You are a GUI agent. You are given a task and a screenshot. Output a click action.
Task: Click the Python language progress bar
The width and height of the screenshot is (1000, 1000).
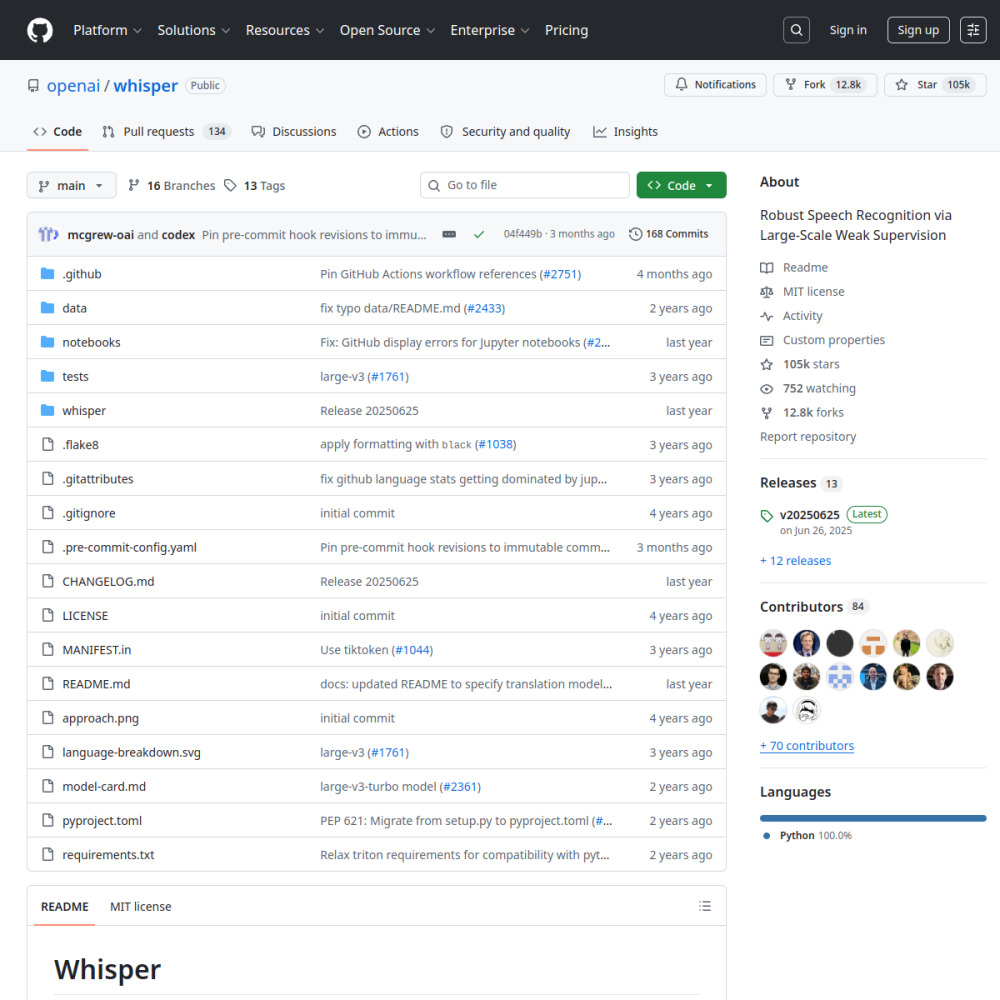873,818
